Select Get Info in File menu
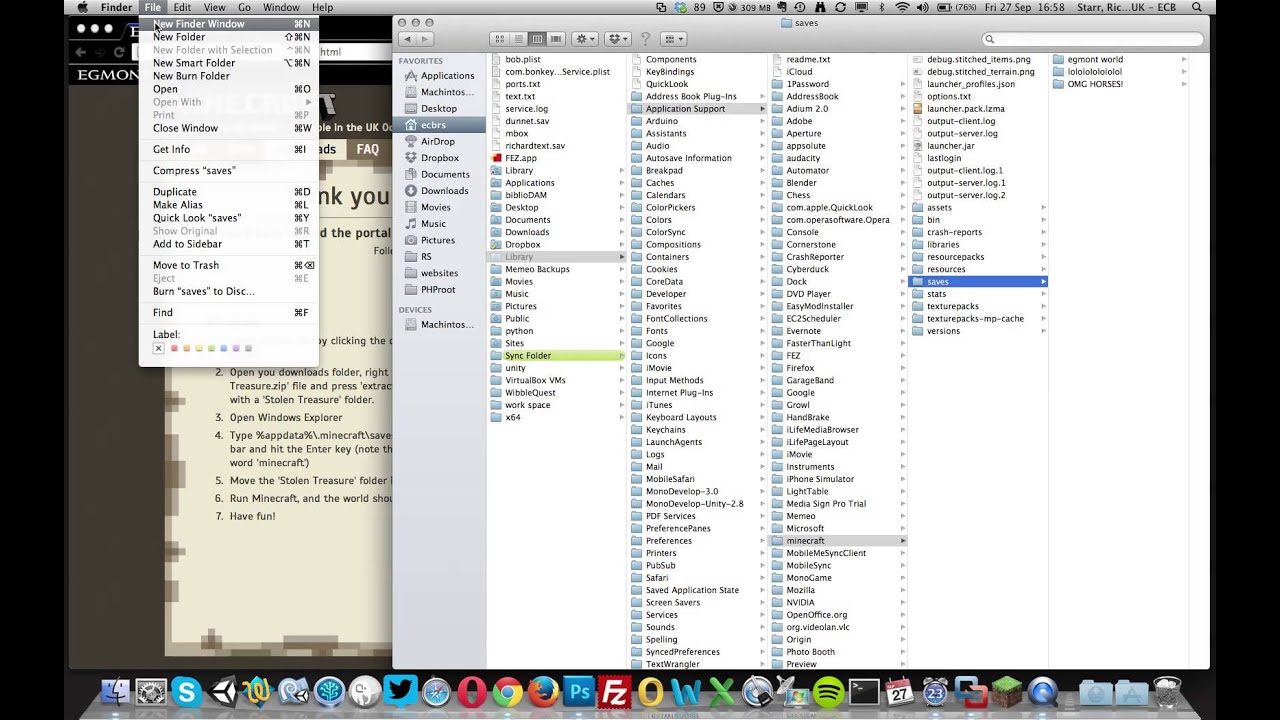 click(229, 150)
